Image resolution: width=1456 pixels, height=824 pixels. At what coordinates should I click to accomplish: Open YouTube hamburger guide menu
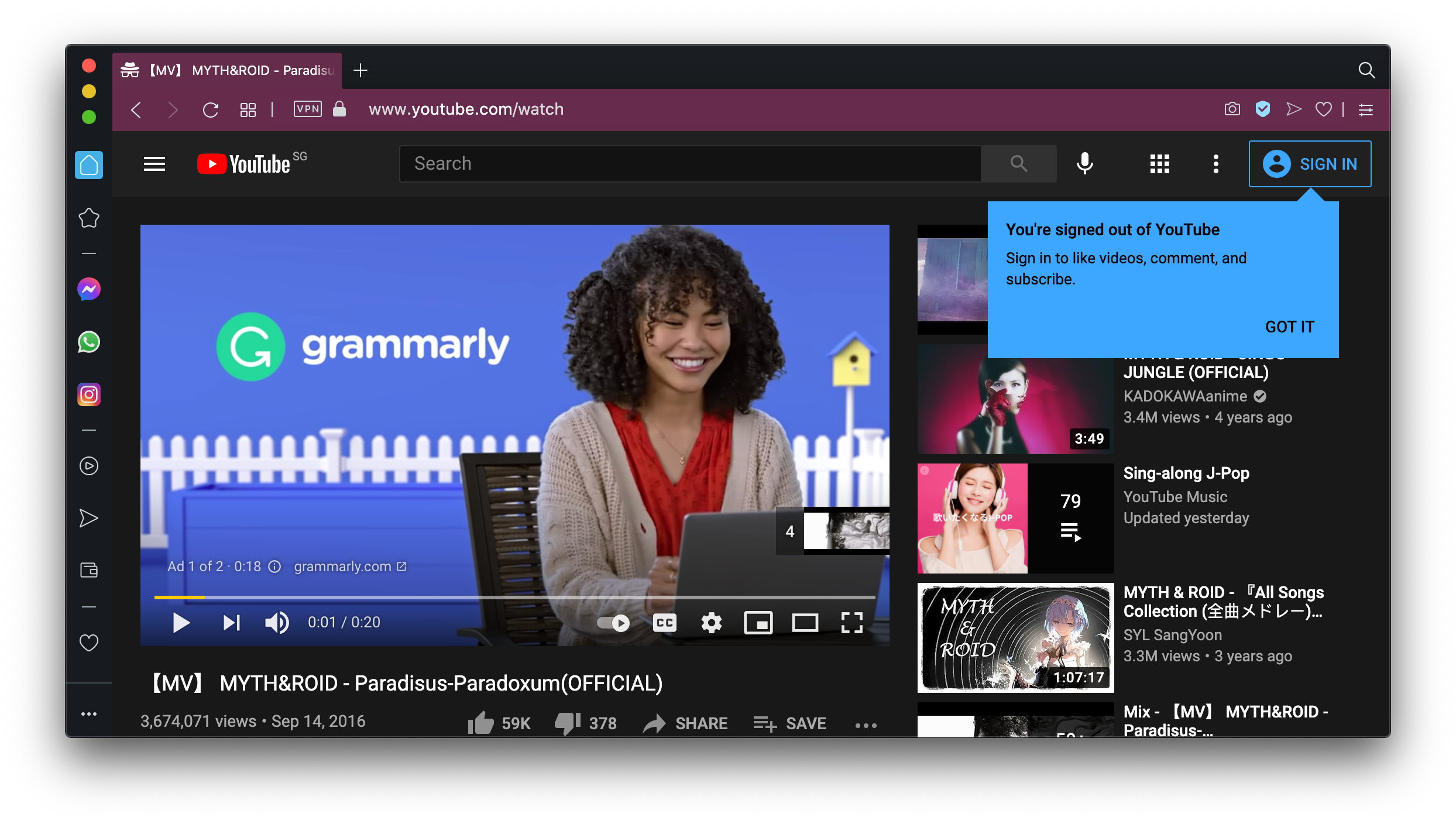point(154,164)
